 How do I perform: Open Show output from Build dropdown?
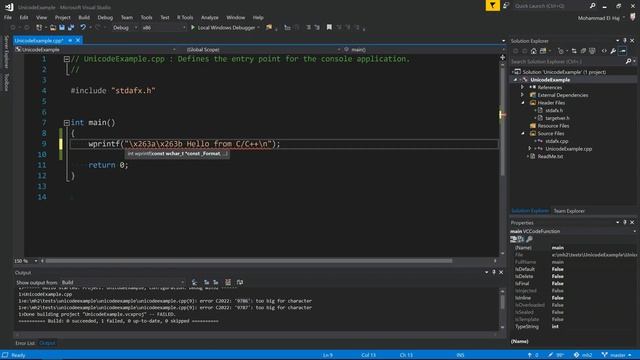(x=123, y=282)
